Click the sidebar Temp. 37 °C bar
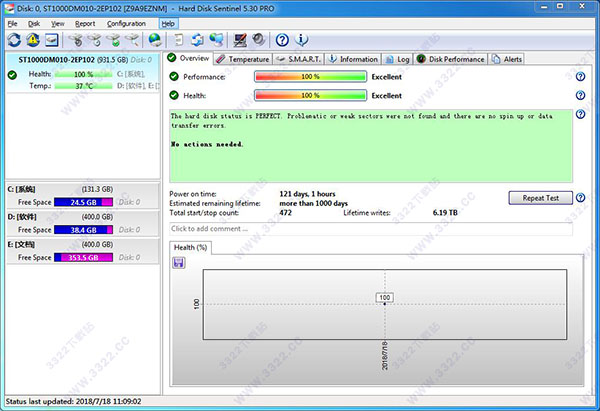 (x=83, y=86)
